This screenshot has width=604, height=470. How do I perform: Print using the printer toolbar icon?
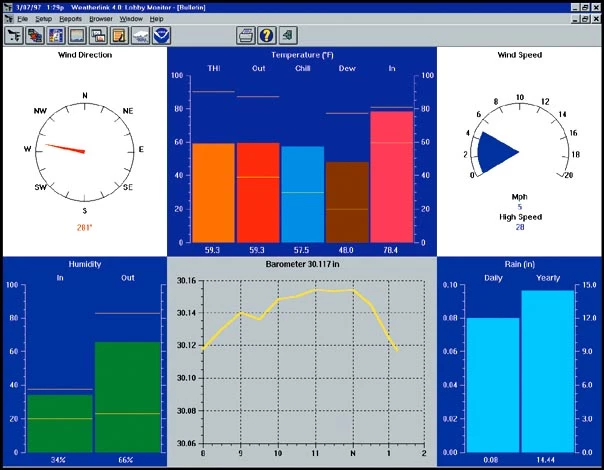click(x=246, y=35)
